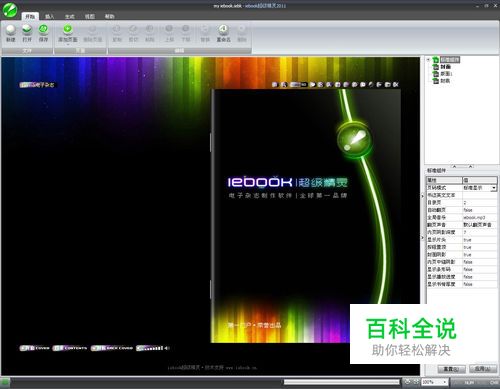The width and height of the screenshot is (500, 389).
Task: Select the 版面1 page in tree
Action: tap(446, 74)
